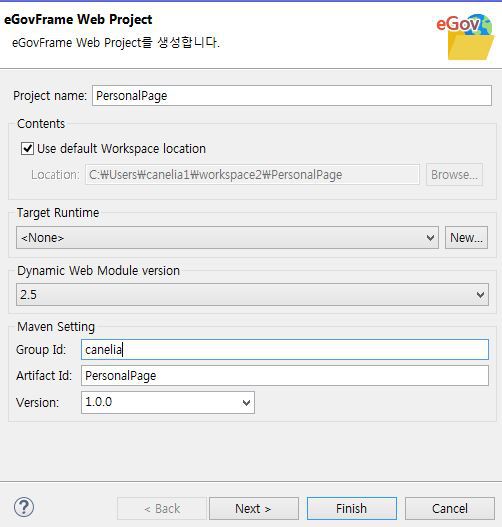Click into the Group Id field
Viewport: 502px width, 527px height.
coord(285,350)
